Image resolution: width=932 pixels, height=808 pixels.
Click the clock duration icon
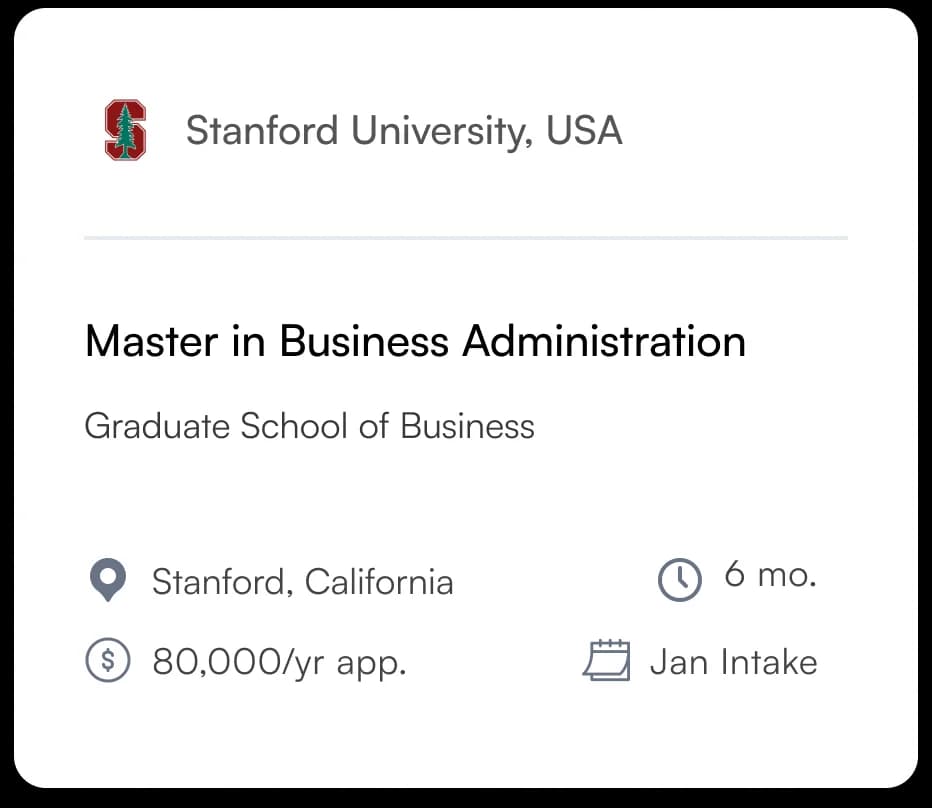(679, 580)
